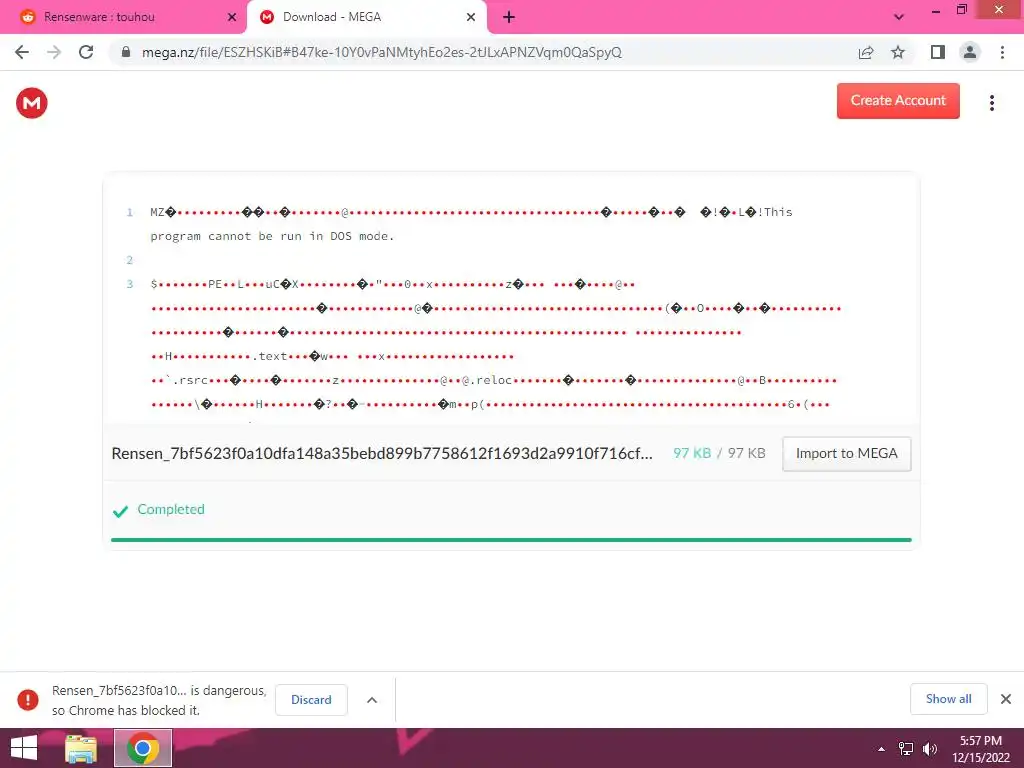Image resolution: width=1024 pixels, height=768 pixels.
Task: Open MEGA page three-dot options menu
Action: [x=991, y=103]
